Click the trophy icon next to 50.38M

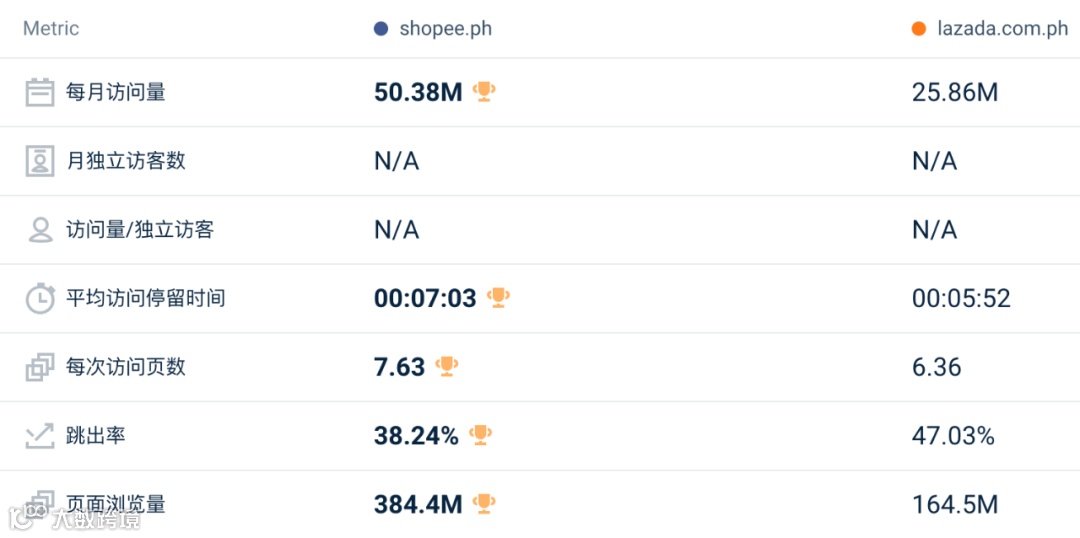(x=484, y=92)
